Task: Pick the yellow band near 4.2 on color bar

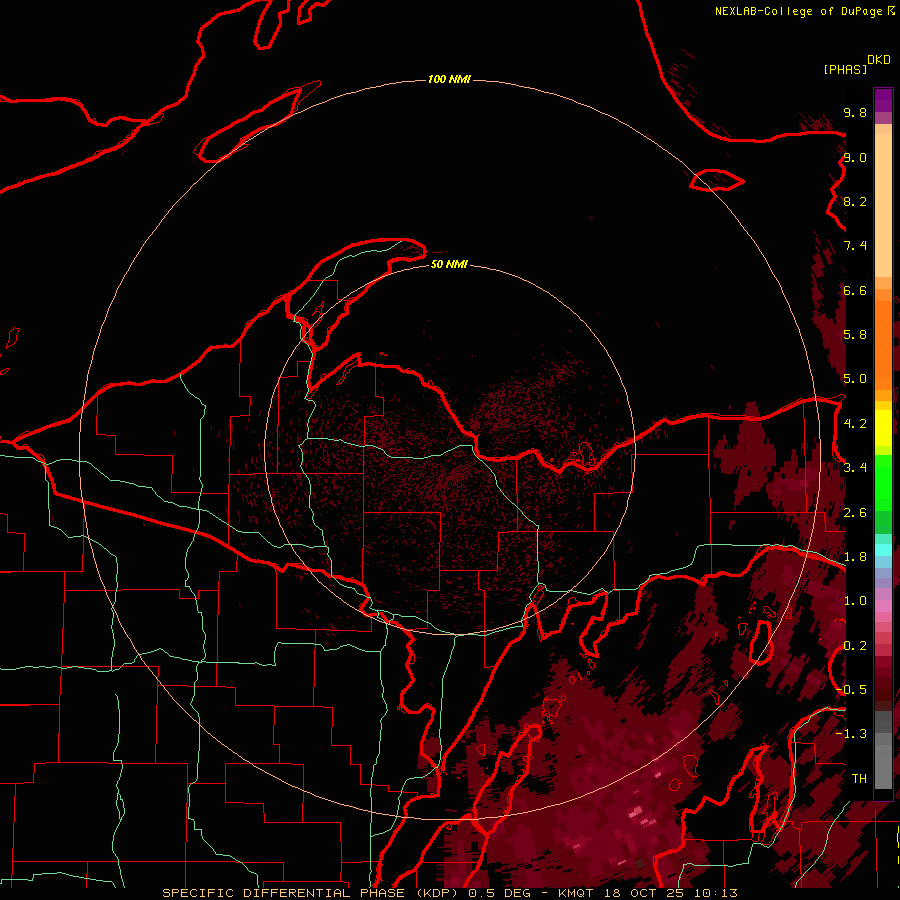Action: point(883,428)
